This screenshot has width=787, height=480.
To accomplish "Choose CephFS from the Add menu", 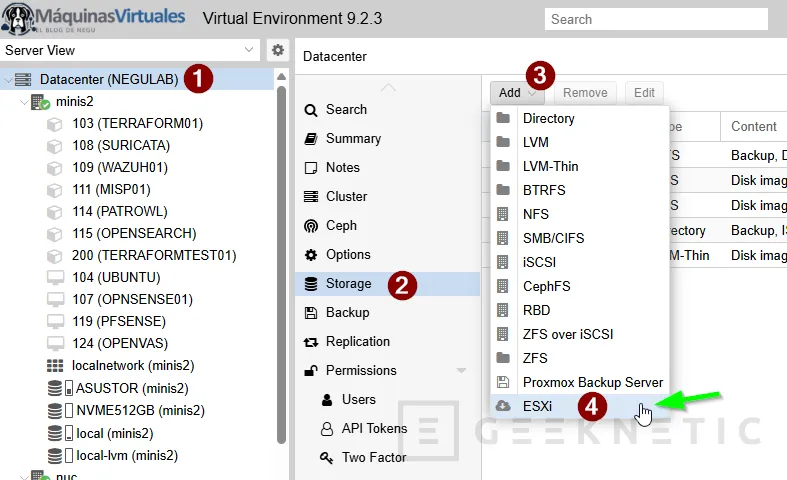I will (580, 286).
